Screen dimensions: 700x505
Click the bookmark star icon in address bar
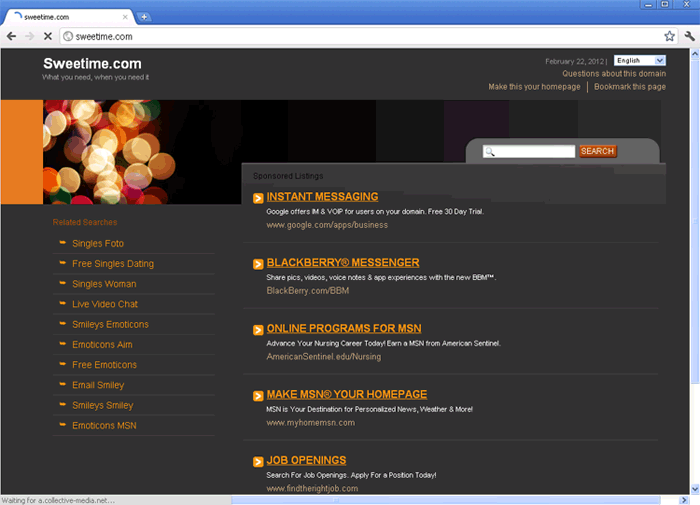click(670, 36)
